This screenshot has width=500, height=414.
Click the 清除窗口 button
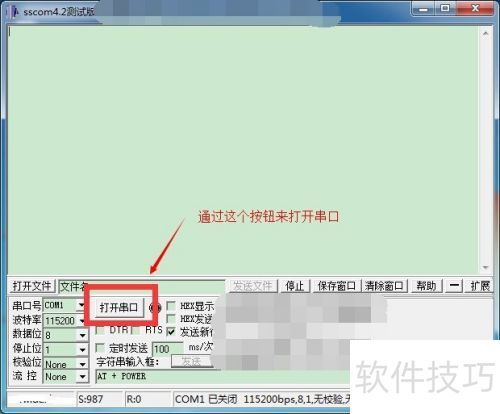(384, 286)
